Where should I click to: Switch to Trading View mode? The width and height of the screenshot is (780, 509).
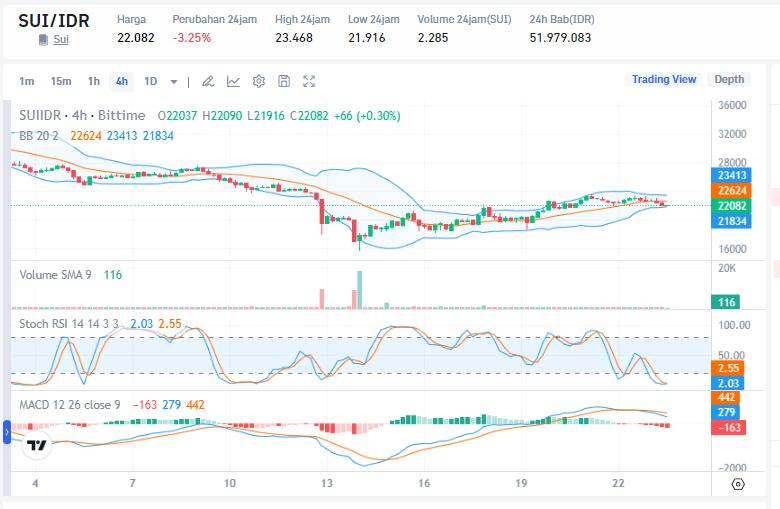point(663,80)
